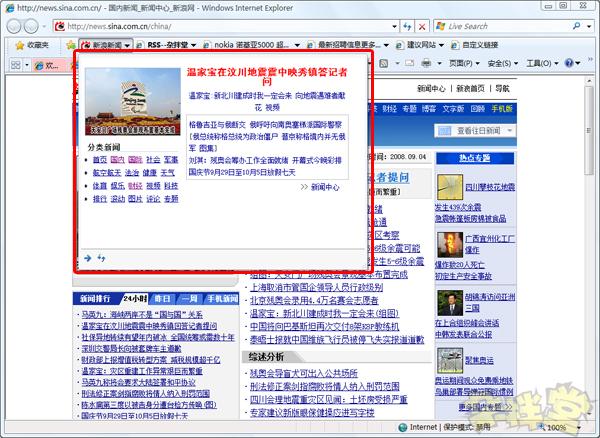The width and height of the screenshot is (600, 438).
Task: Click 新闻中心 link at the page top
Action: click(x=431, y=88)
